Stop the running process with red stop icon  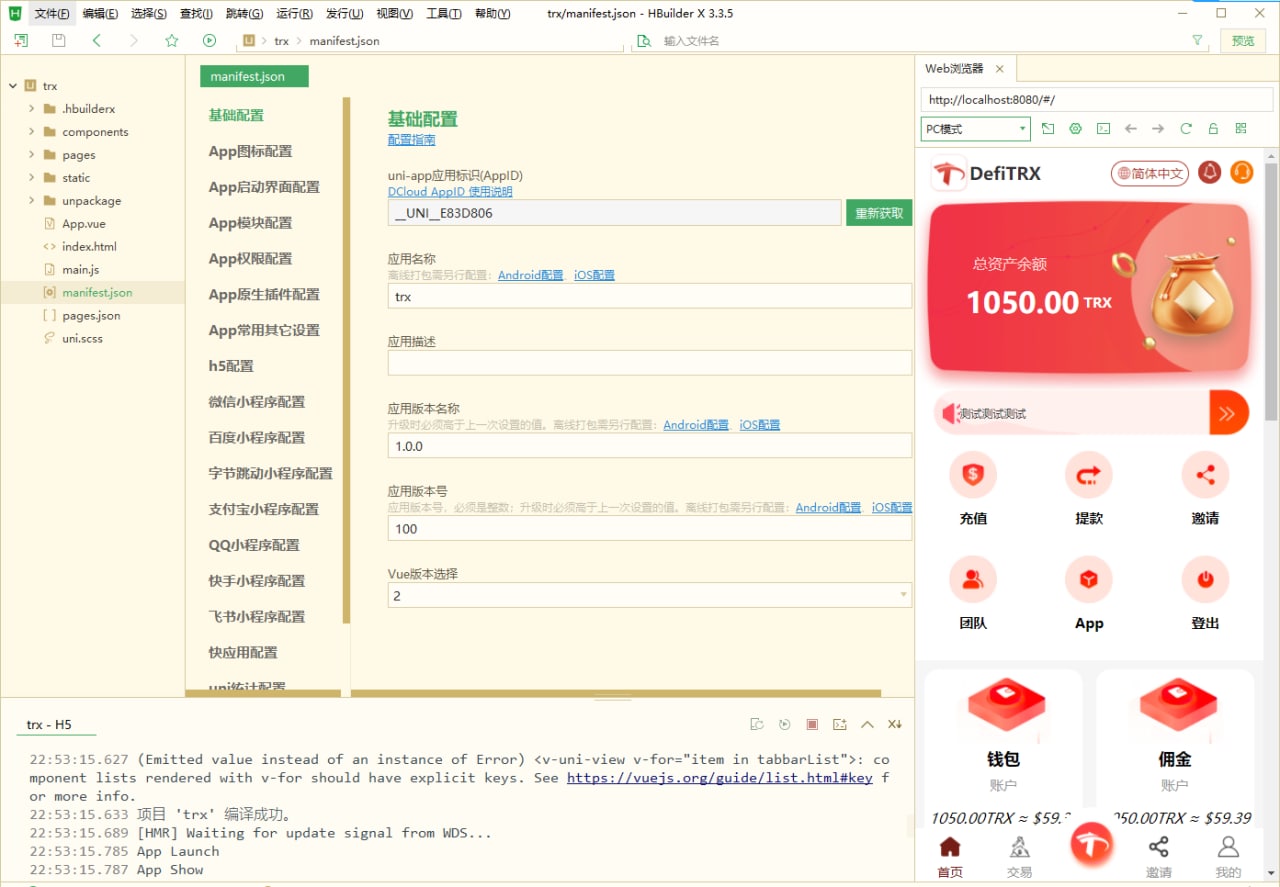[811, 724]
